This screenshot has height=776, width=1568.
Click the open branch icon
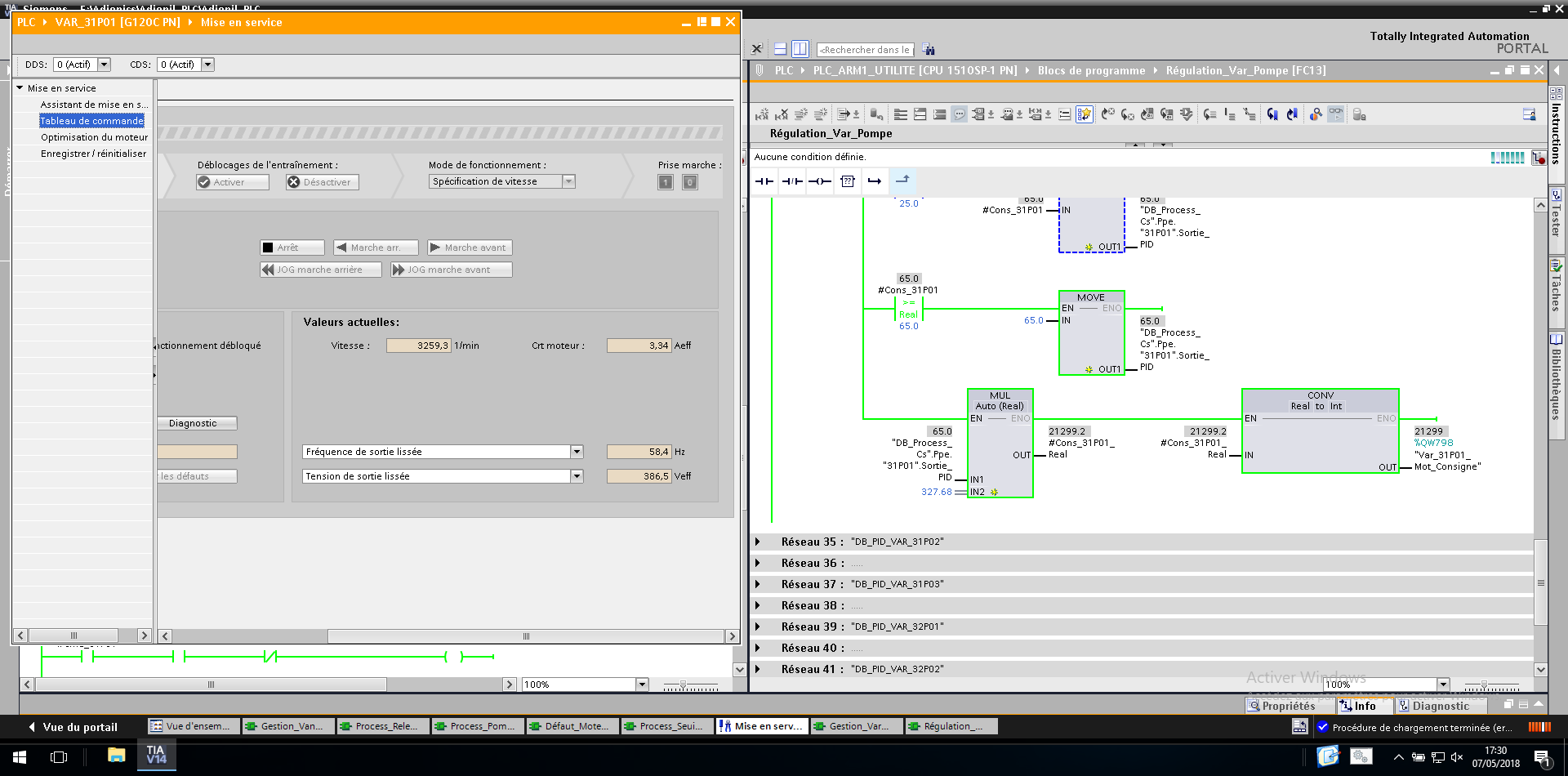(875, 181)
